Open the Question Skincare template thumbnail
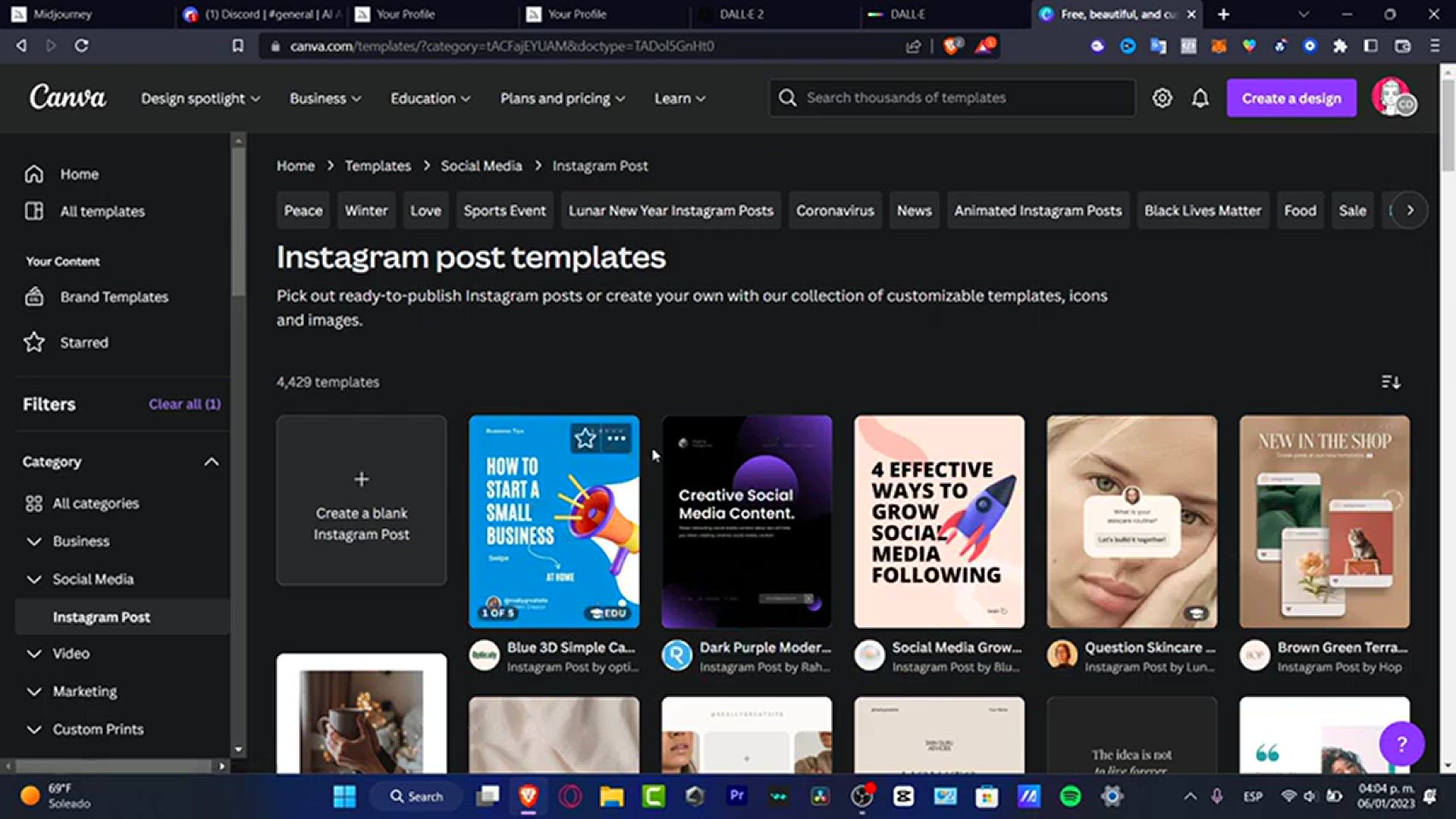This screenshot has width=1456, height=819. pos(1132,522)
